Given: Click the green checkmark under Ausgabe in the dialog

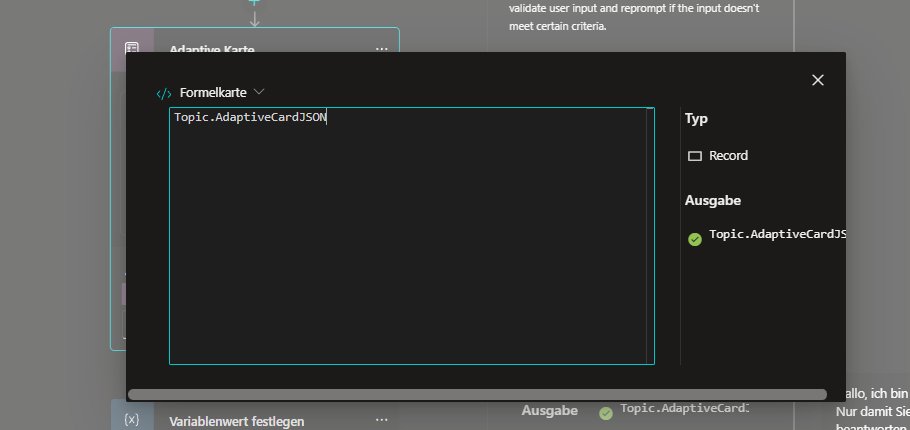Looking at the screenshot, I should click(695, 239).
